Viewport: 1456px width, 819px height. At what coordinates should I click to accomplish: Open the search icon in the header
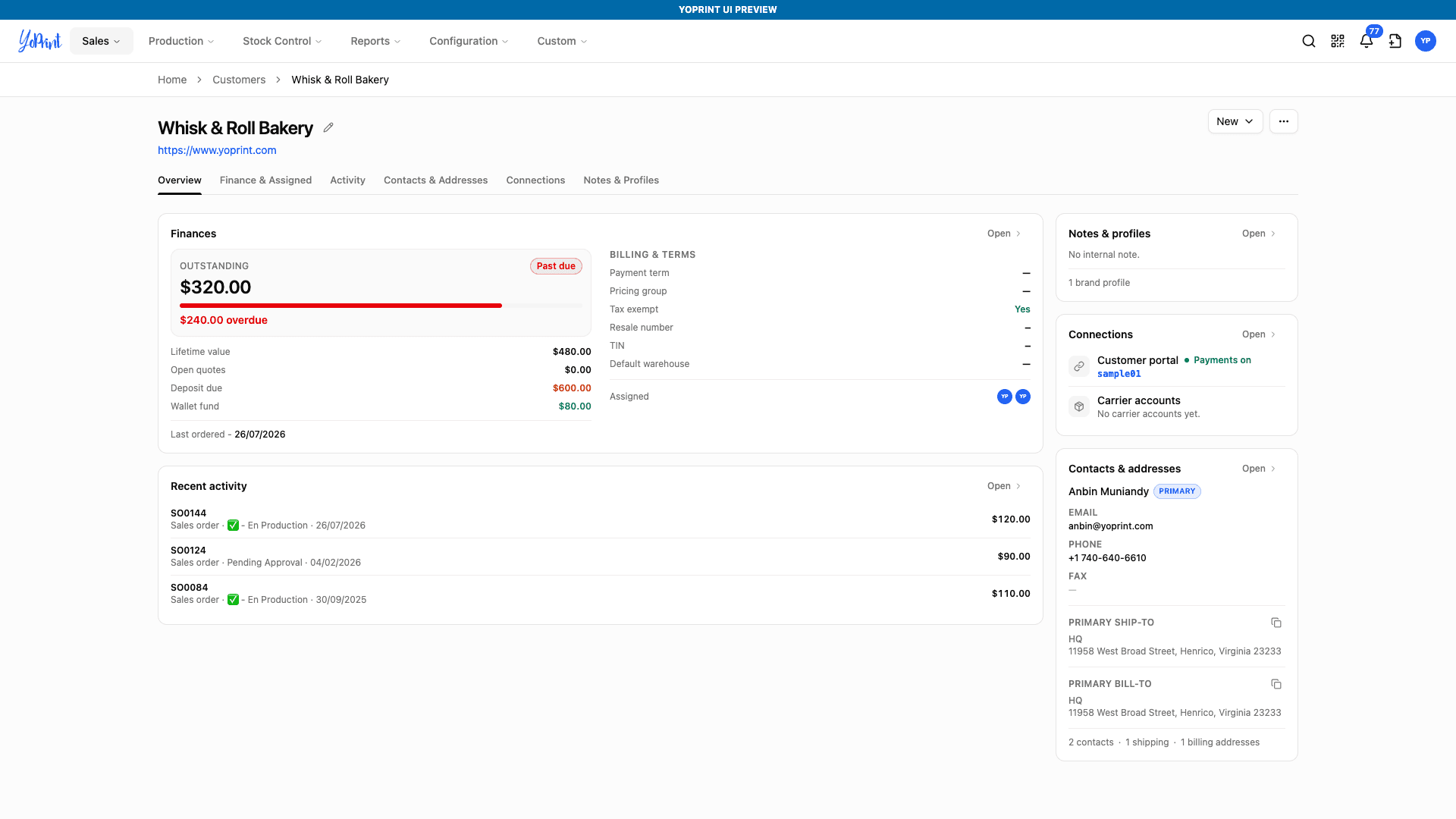pos(1309,41)
